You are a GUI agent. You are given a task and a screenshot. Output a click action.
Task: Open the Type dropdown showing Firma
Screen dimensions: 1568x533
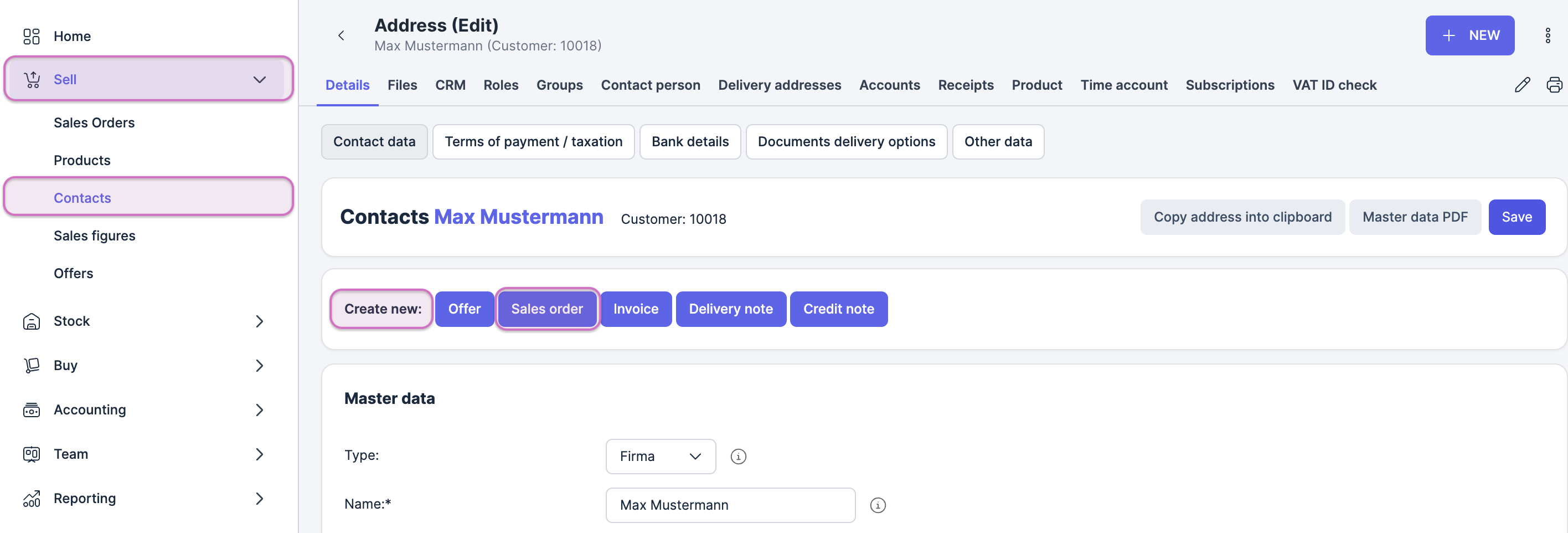[660, 456]
